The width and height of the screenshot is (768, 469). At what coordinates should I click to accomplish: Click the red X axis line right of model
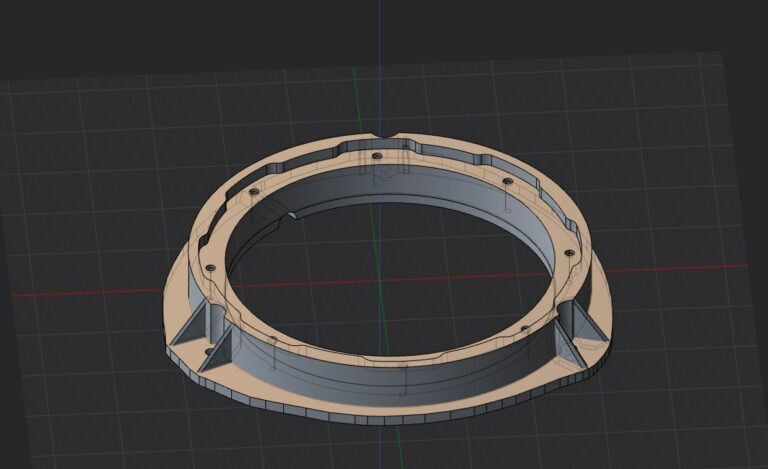676,268
